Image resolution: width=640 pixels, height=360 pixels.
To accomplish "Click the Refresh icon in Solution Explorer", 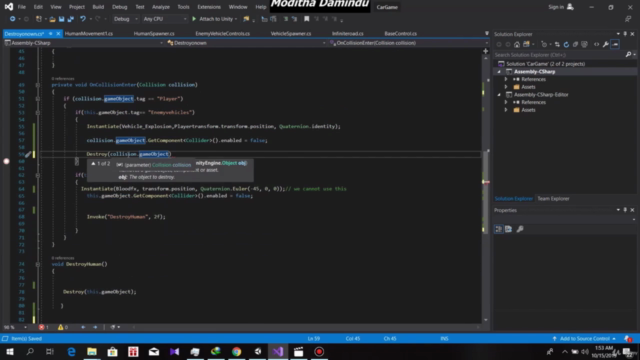I will tap(566, 44).
